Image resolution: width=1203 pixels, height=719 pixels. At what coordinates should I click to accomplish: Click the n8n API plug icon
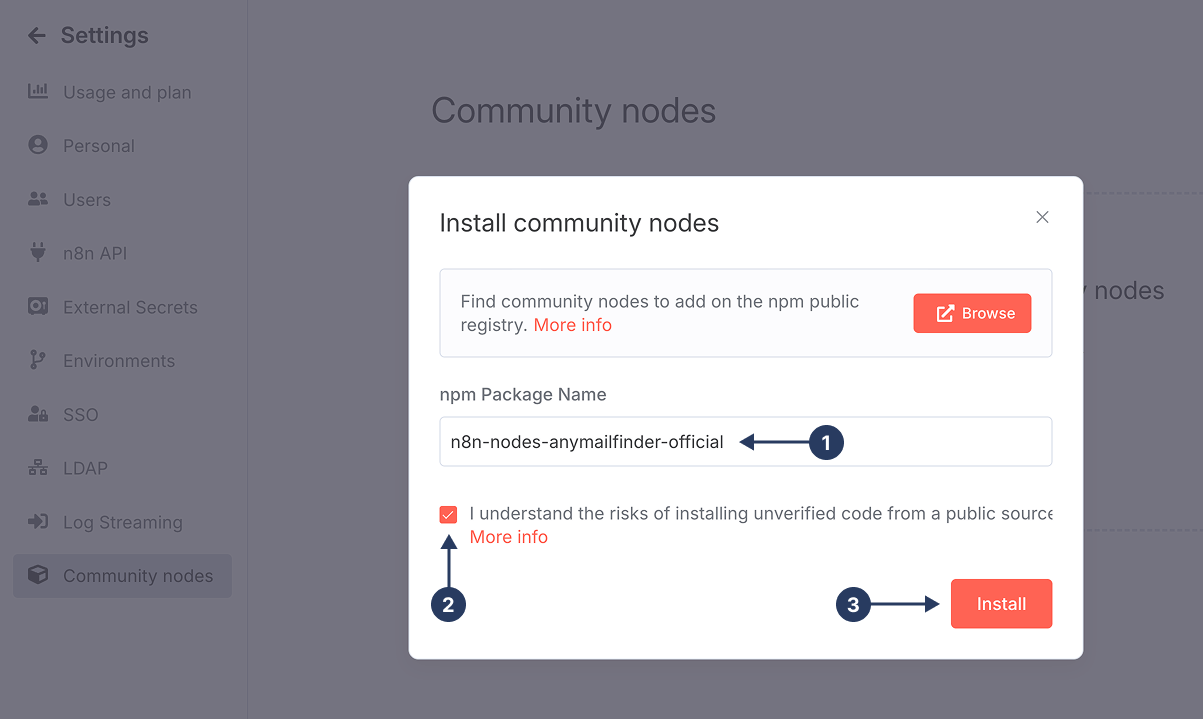tap(38, 253)
